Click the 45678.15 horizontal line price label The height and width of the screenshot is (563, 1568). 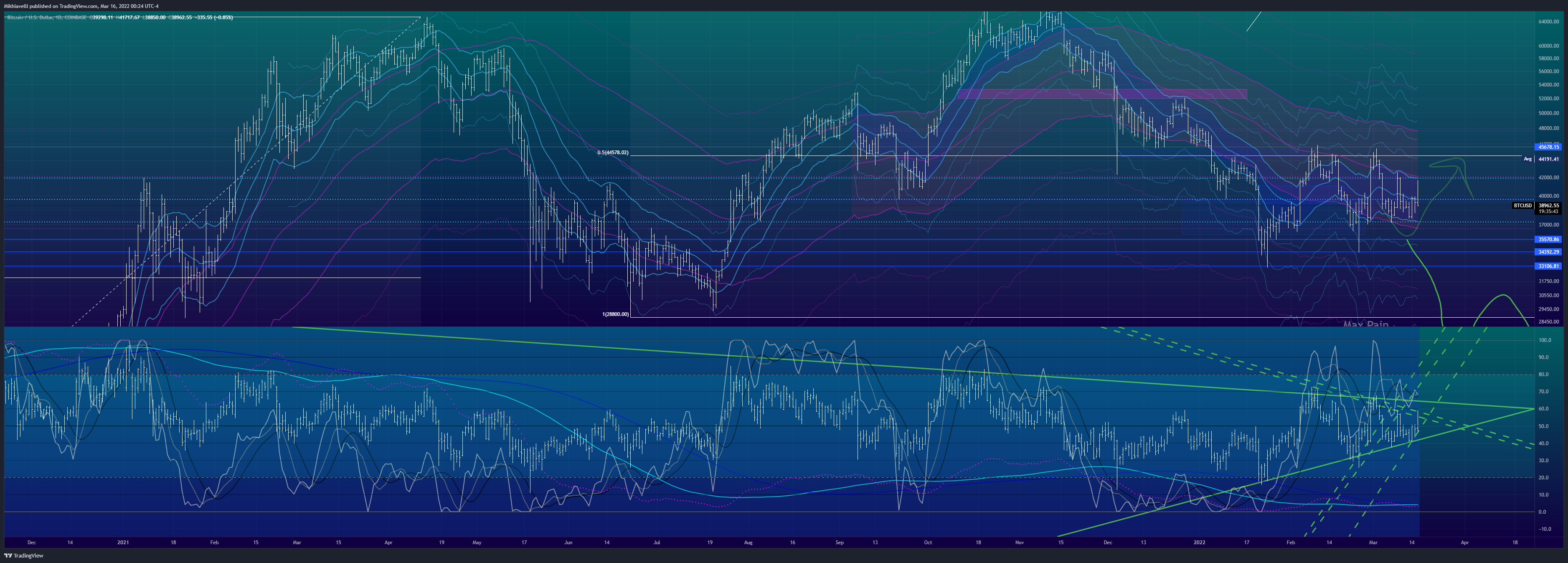pyautogui.click(x=1548, y=147)
